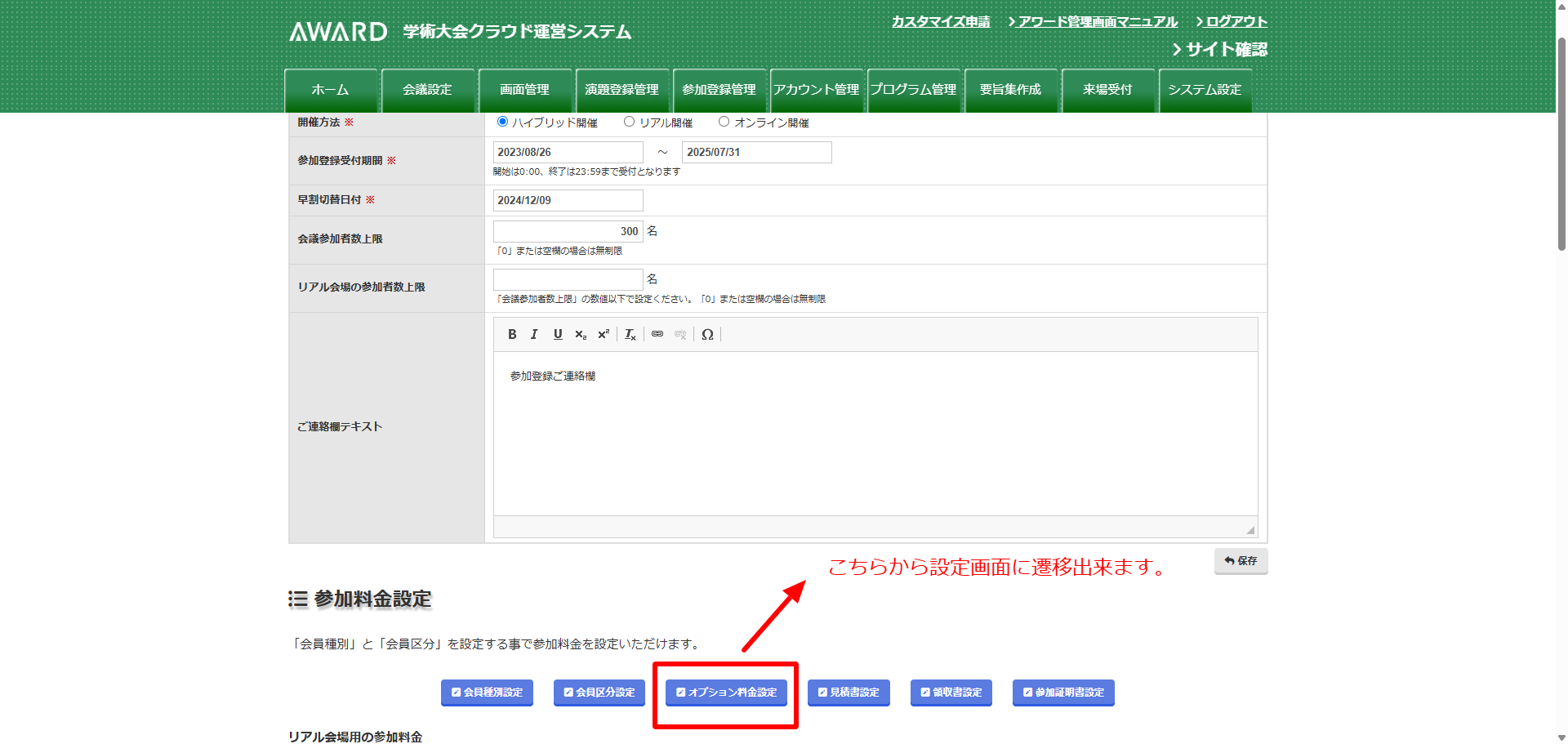
Task: Click the 会員種別設定 button
Action: tap(488, 693)
